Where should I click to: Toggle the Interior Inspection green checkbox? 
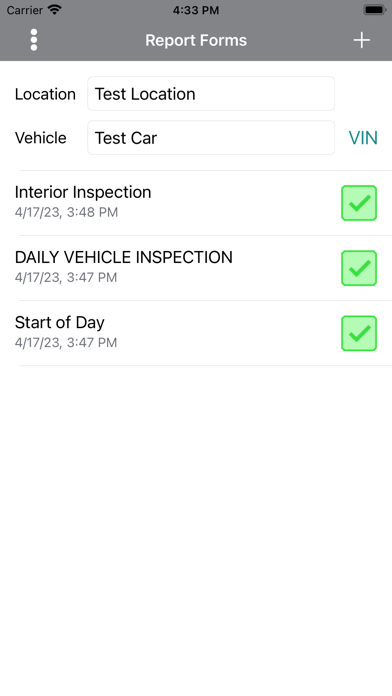[359, 203]
